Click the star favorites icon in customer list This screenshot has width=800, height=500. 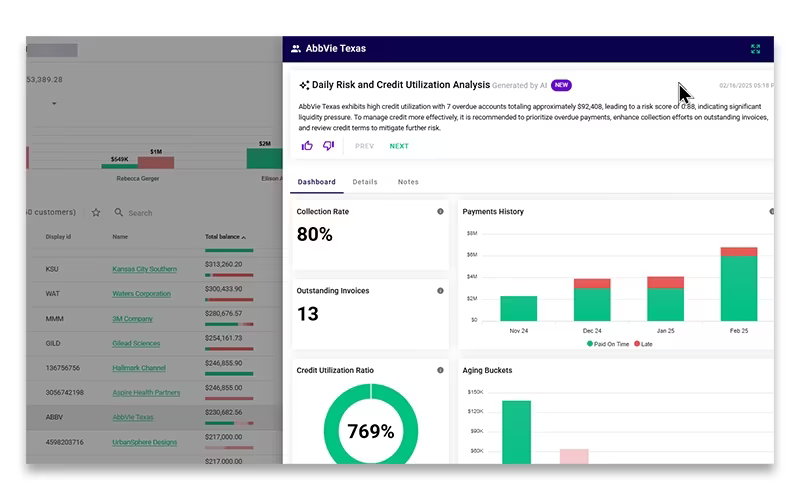pyautogui.click(x=96, y=213)
